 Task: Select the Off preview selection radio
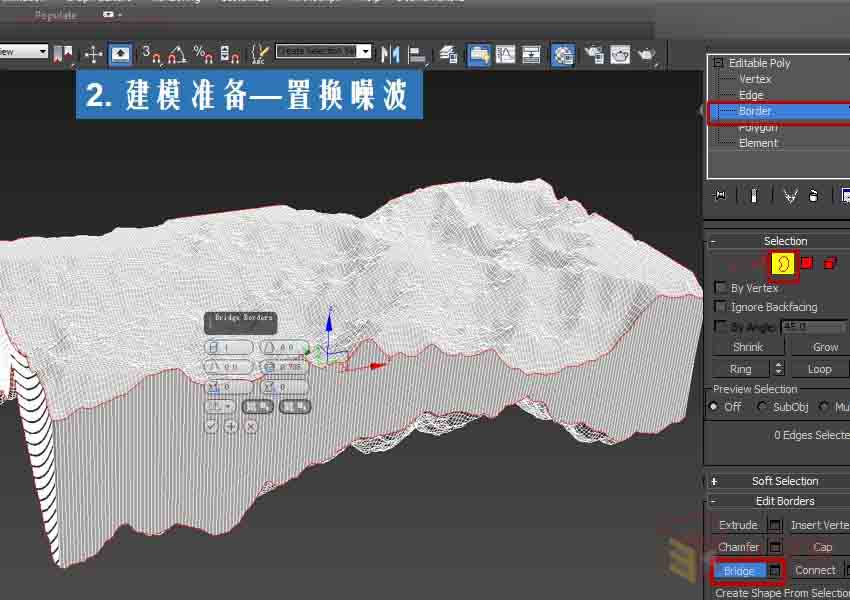(714, 407)
